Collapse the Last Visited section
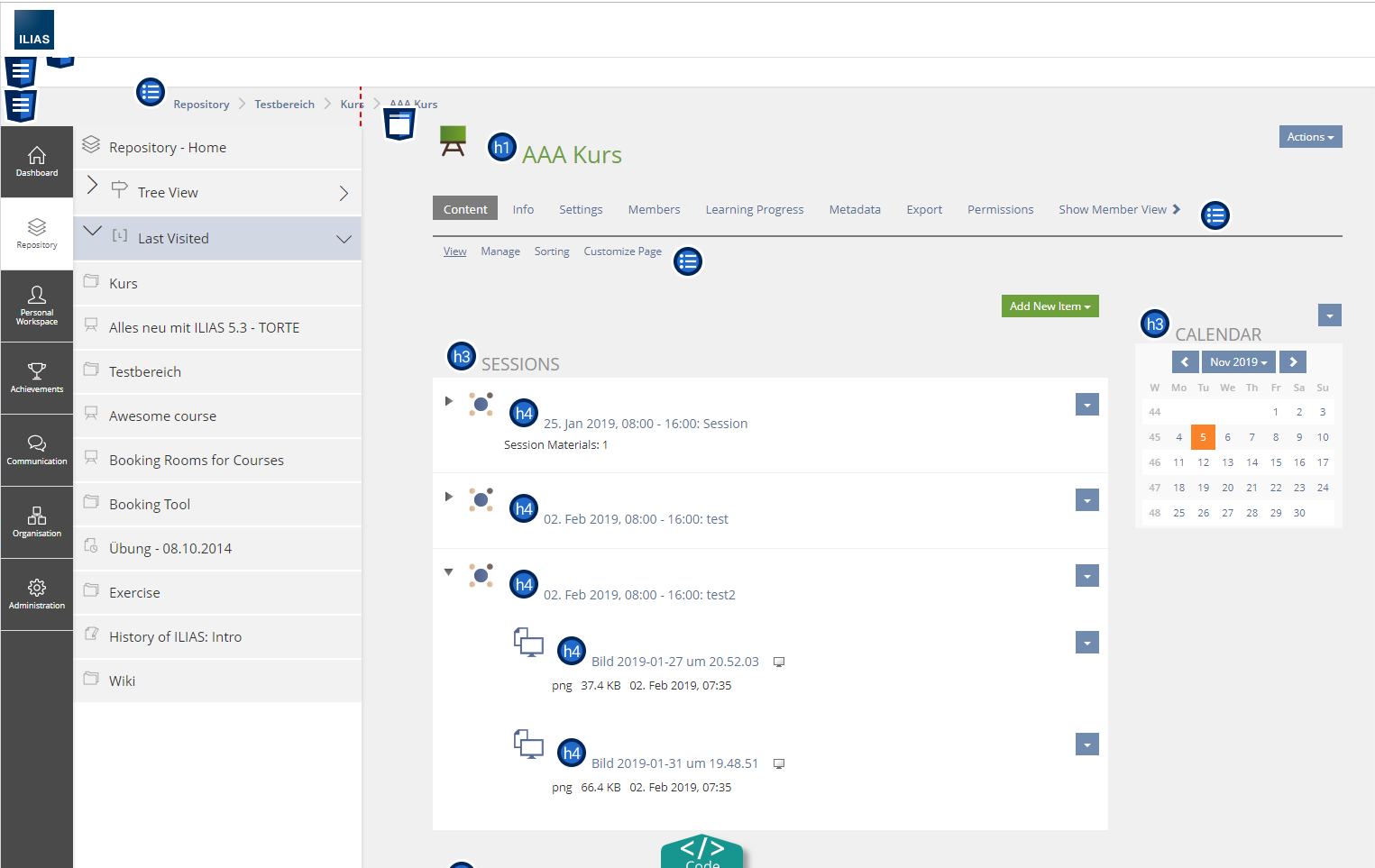 [343, 239]
